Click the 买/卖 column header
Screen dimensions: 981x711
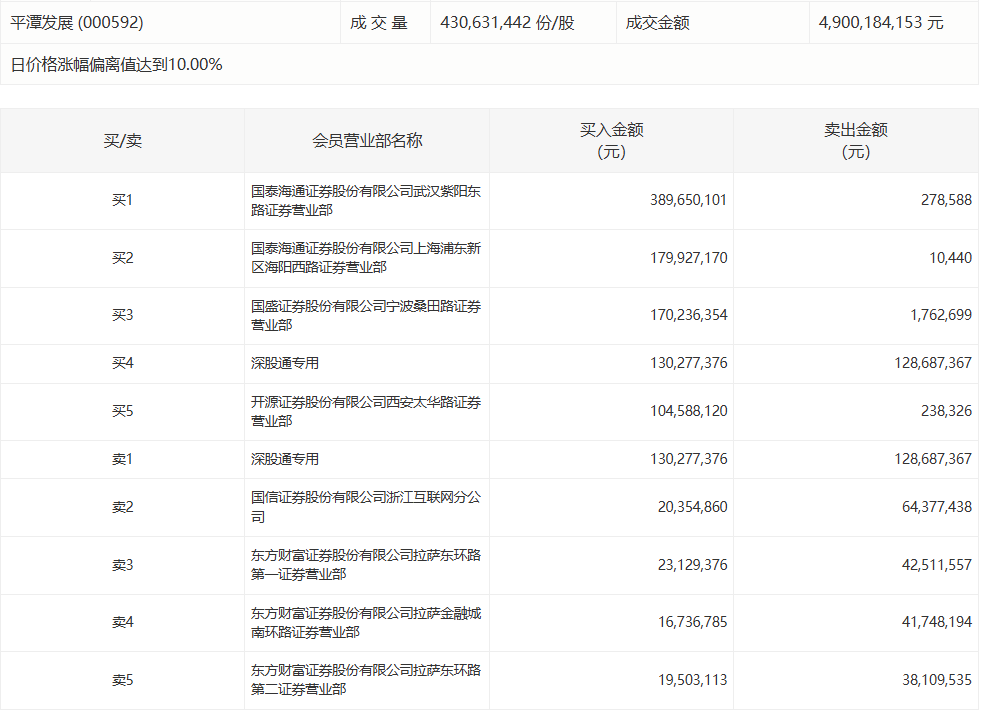(x=122, y=141)
